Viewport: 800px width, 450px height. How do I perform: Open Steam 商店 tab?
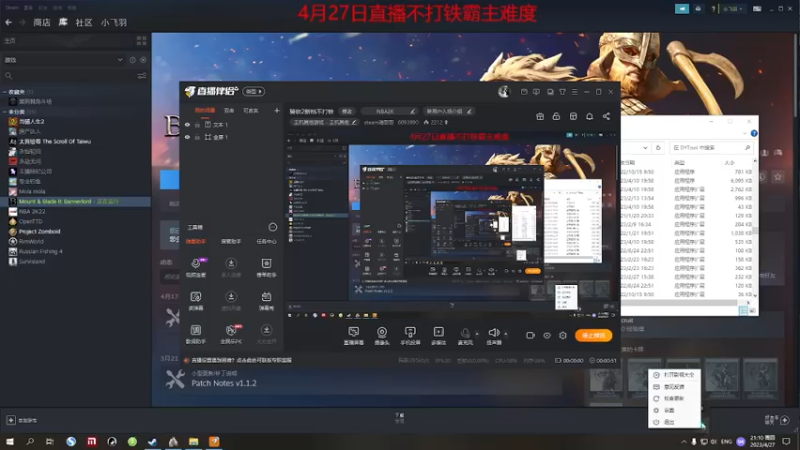tap(42, 22)
